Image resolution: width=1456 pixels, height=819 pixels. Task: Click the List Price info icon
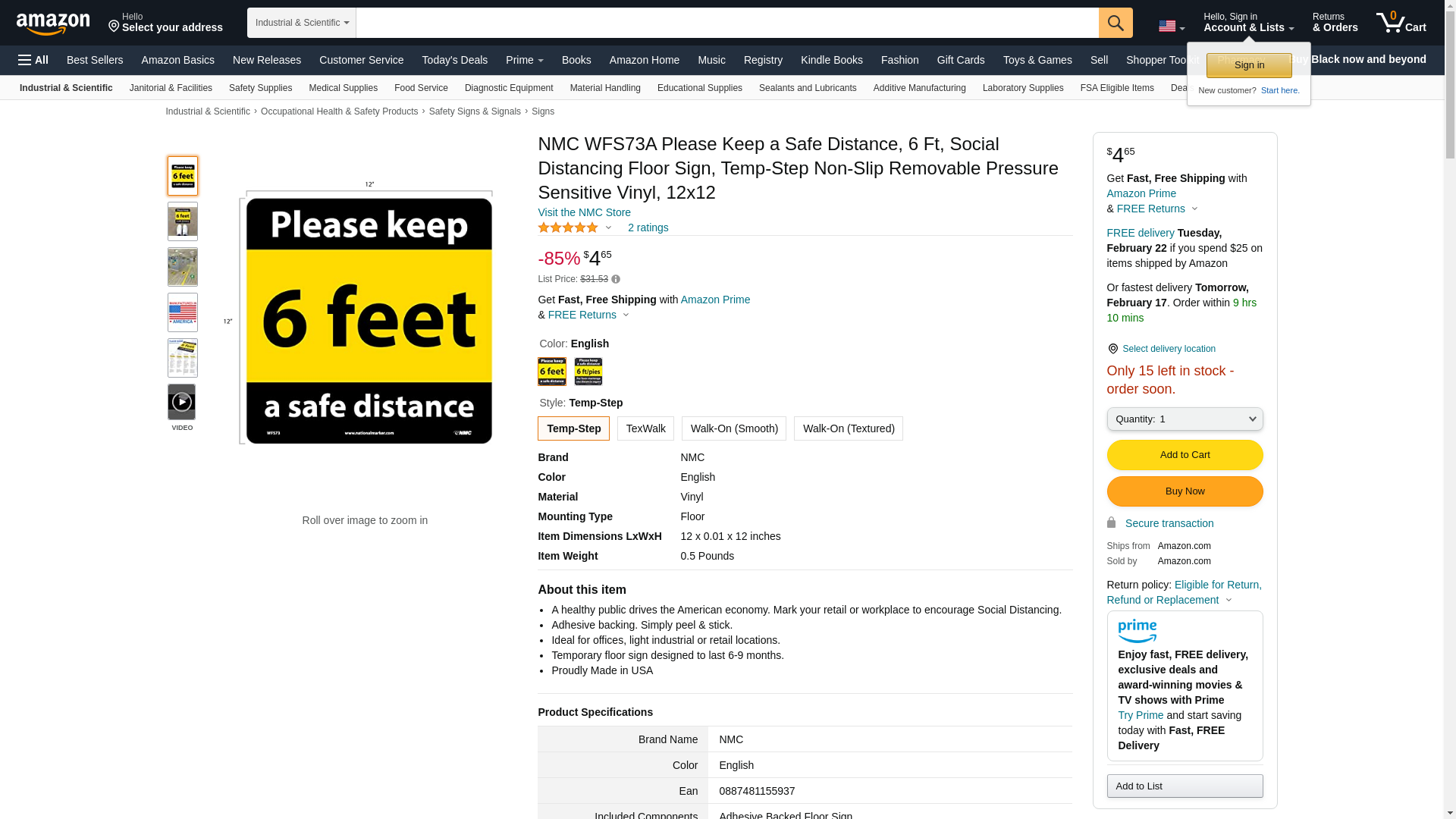tap(616, 280)
